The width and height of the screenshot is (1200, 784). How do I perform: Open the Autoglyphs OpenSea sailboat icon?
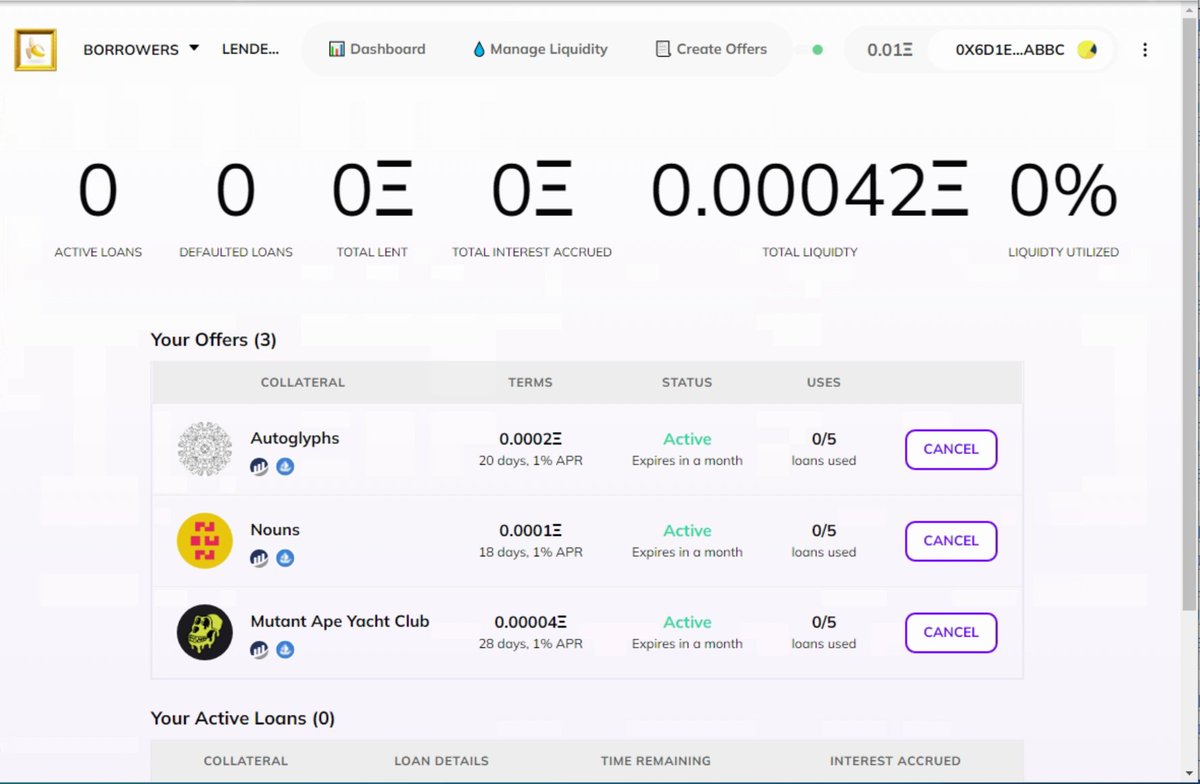click(285, 467)
